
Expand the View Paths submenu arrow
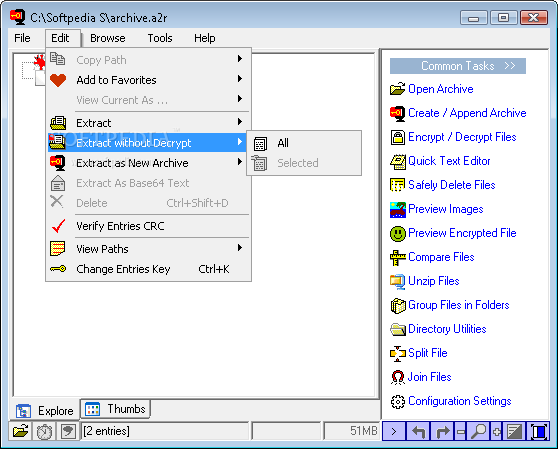(240, 247)
